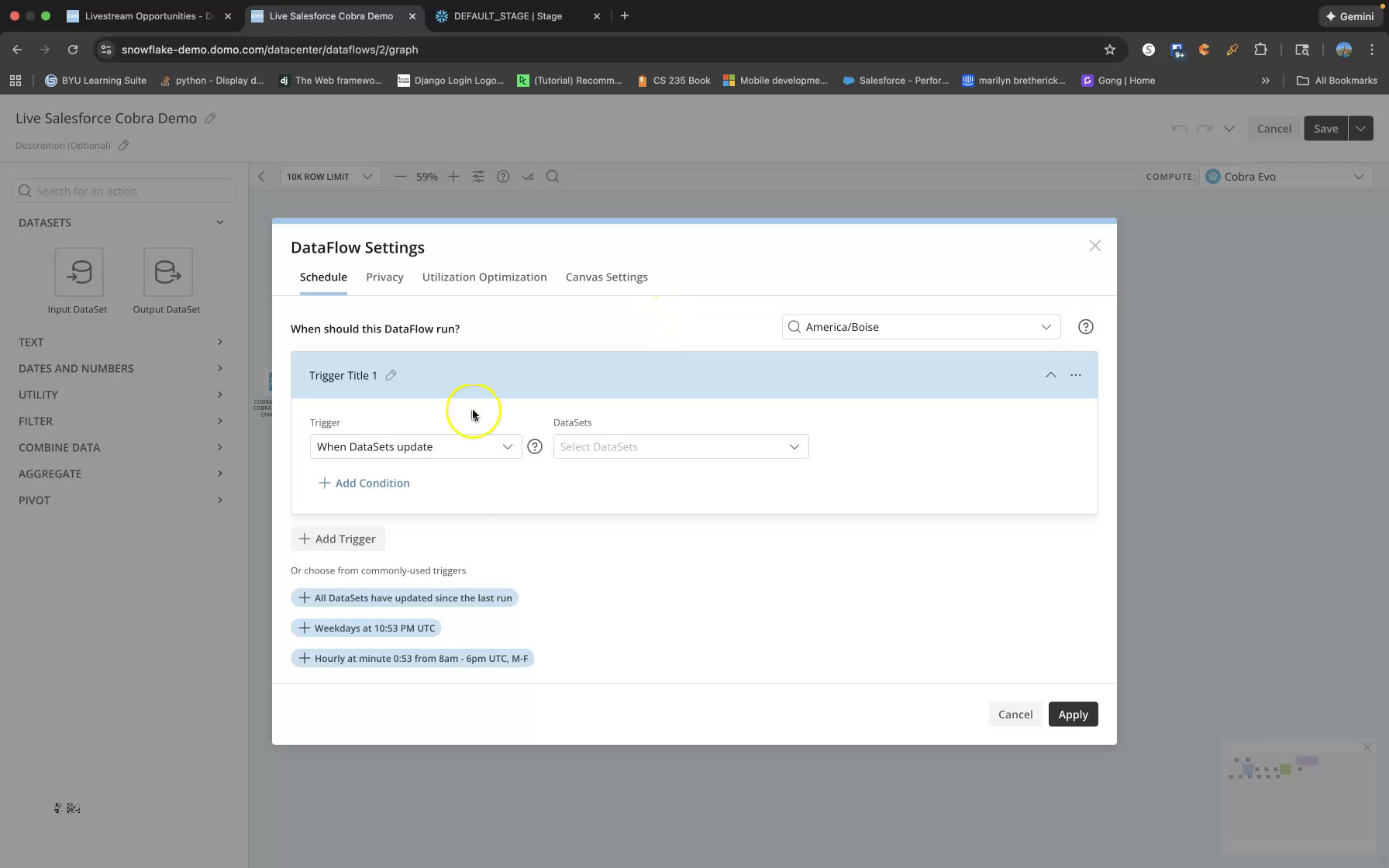Open the canvas search magnifier
Screen dimensions: 1389x868
(552, 176)
